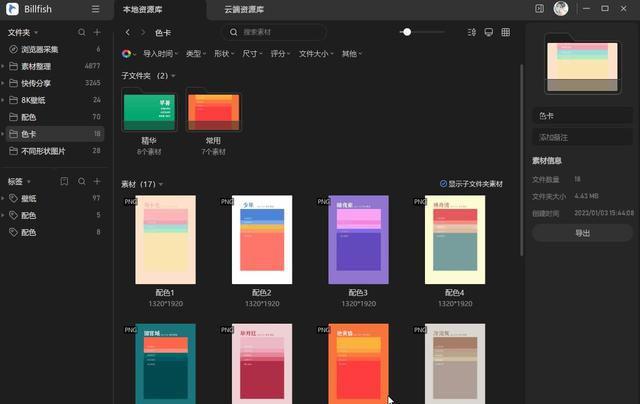Click the 添加备注 note field

(x=582, y=137)
